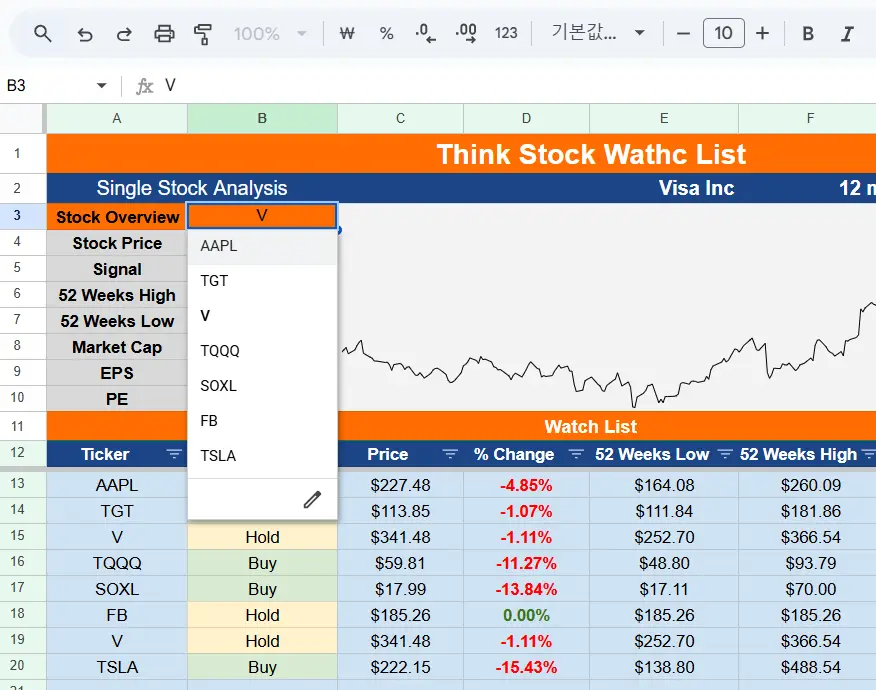This screenshot has width=876, height=690.
Task: Click the stock price line chart
Action: 607,307
